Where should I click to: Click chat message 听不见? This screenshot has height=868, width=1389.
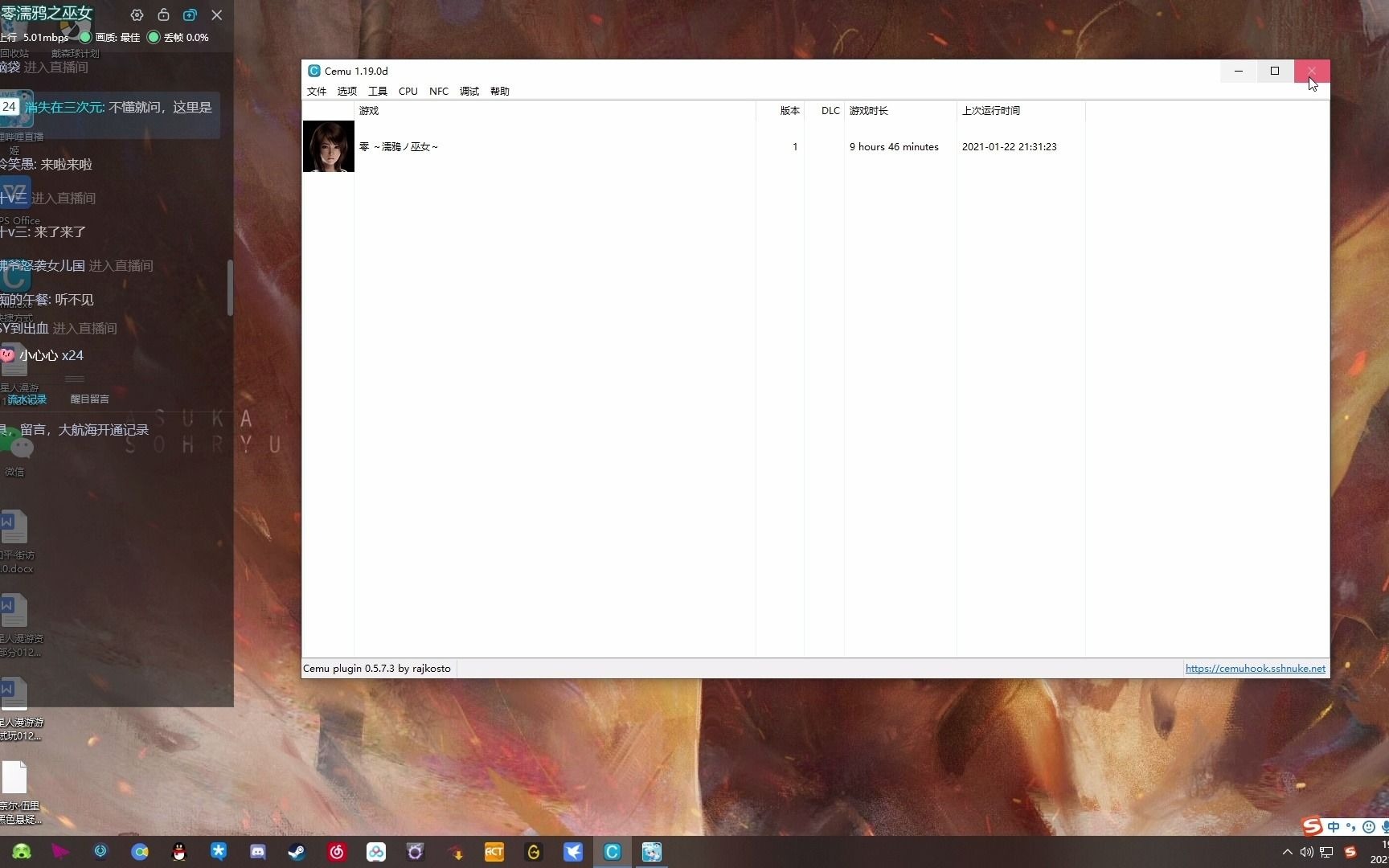(x=74, y=300)
